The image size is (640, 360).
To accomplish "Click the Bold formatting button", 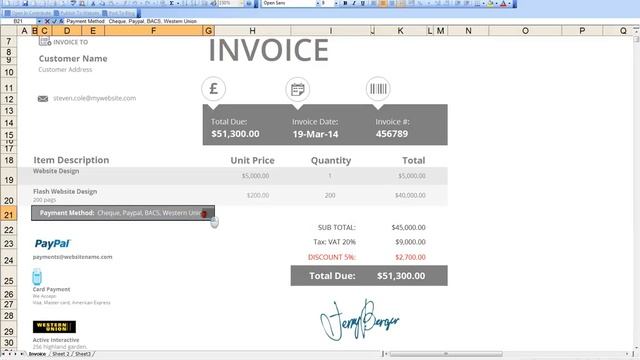I will (x=345, y=3).
